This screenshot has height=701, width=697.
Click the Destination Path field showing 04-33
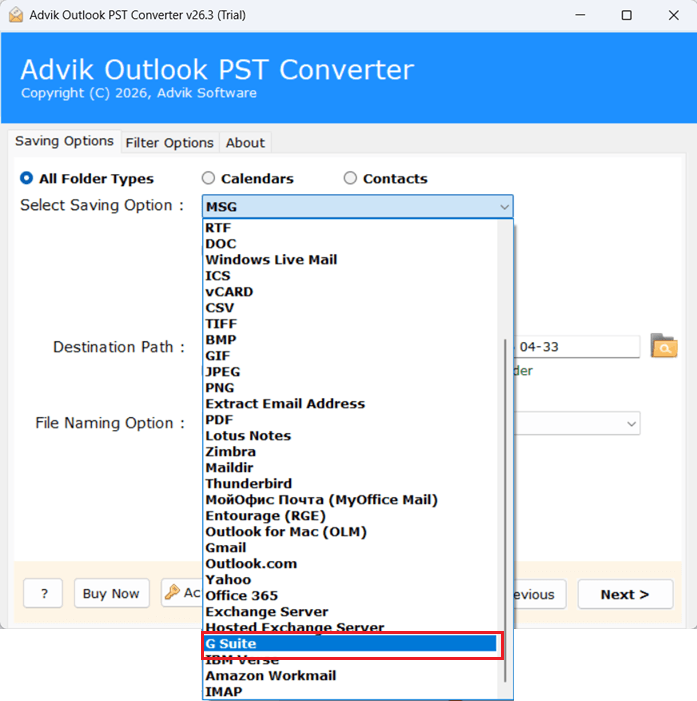pyautogui.click(x=577, y=346)
